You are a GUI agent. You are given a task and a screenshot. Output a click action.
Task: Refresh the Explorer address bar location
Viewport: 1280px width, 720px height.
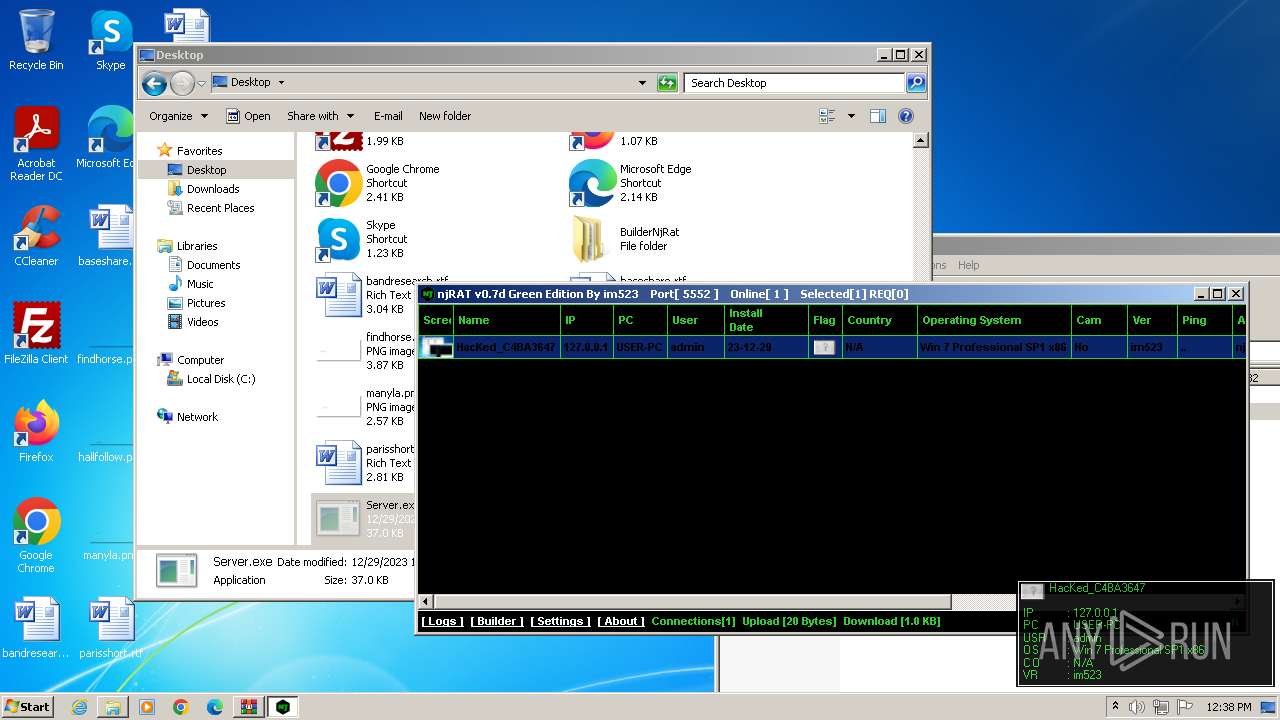click(667, 83)
